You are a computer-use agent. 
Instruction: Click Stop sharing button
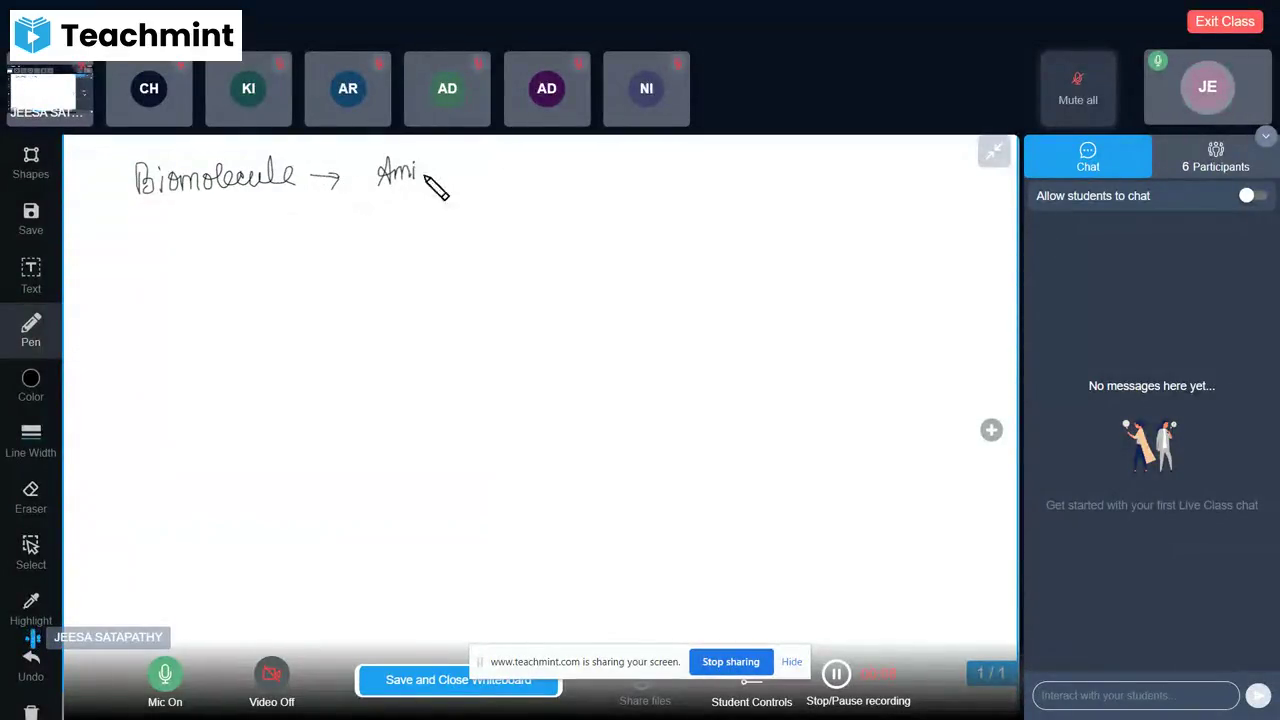(x=731, y=662)
